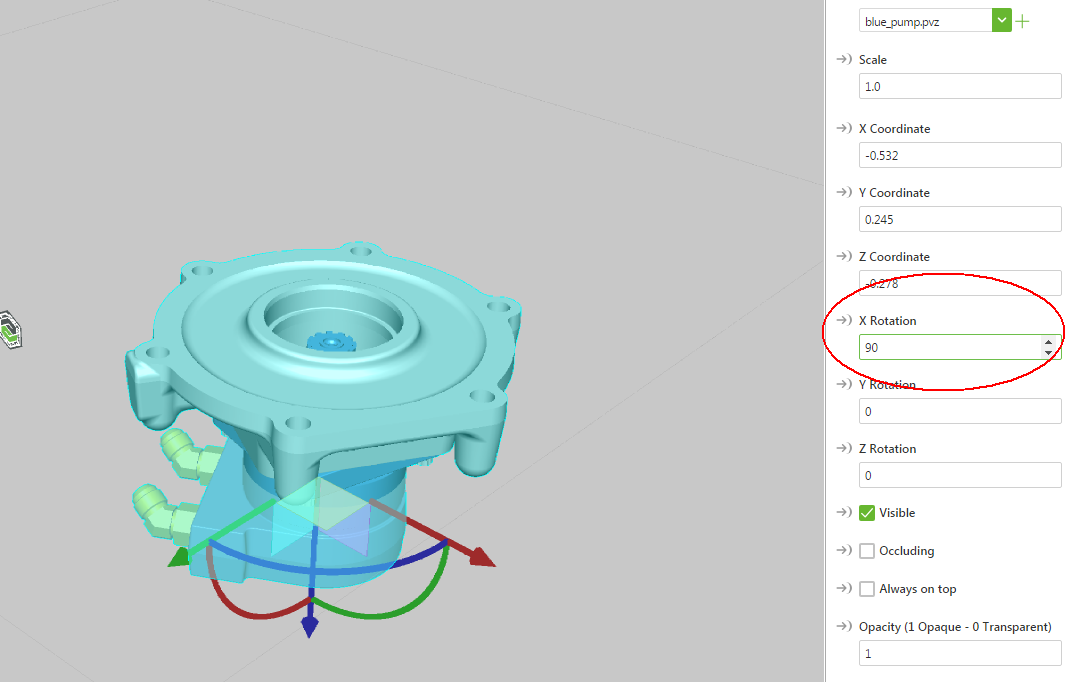Click the Y Coordinate input field
The height and width of the screenshot is (682, 1069).
coord(960,220)
